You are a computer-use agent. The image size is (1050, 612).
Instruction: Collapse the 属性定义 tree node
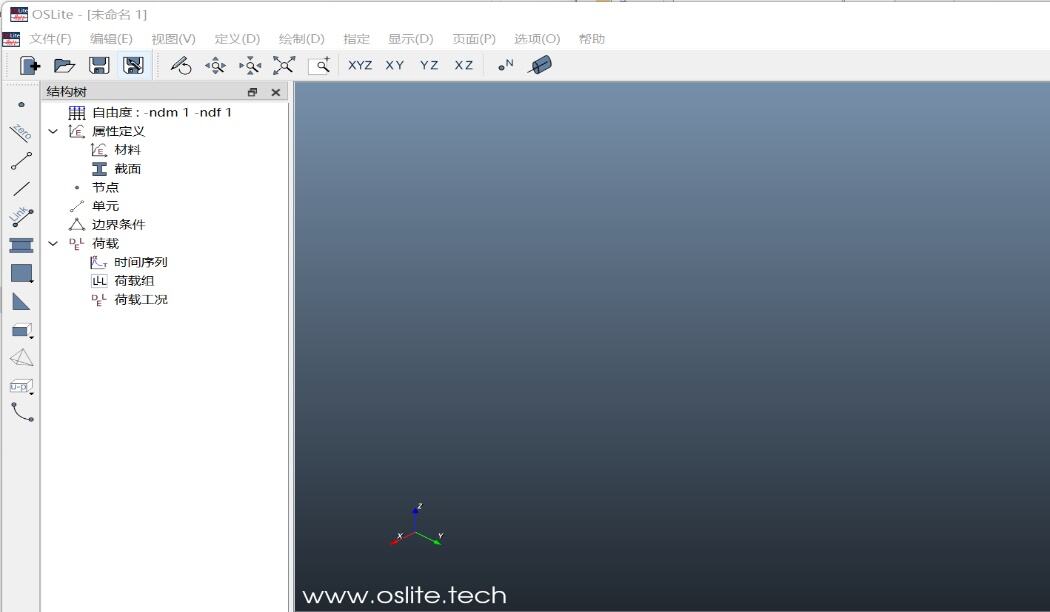coord(53,131)
